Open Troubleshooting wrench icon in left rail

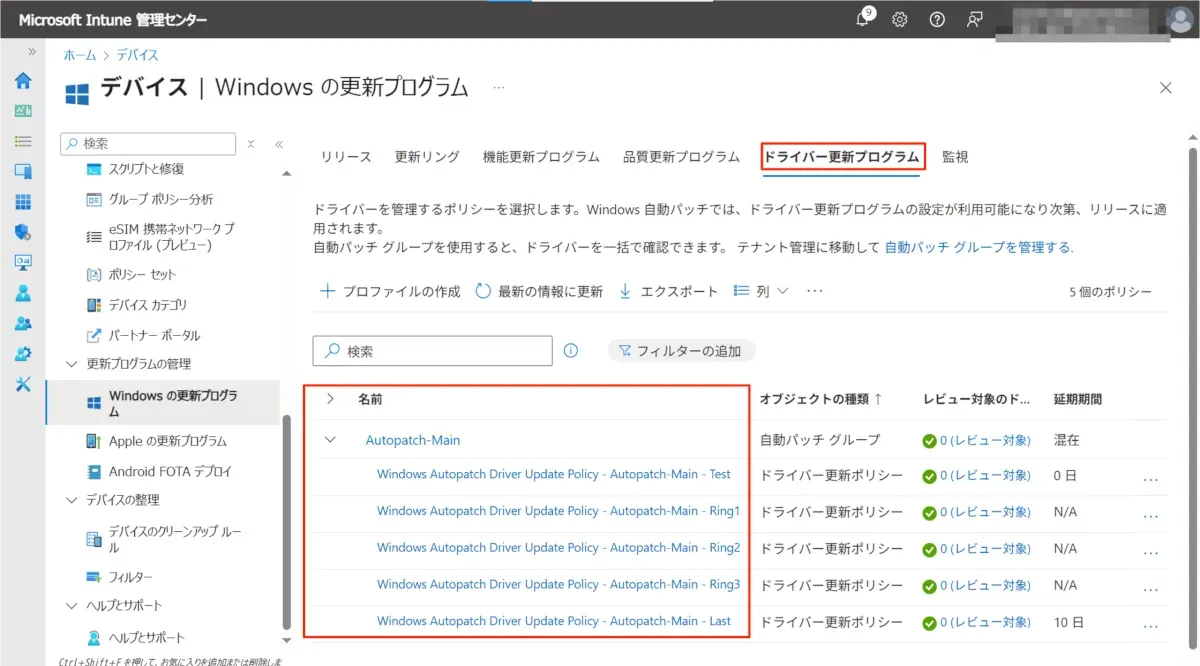tap(22, 385)
